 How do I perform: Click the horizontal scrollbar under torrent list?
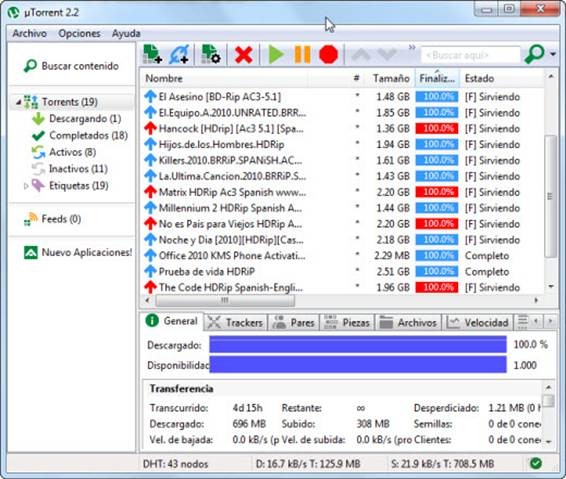[x=341, y=300]
